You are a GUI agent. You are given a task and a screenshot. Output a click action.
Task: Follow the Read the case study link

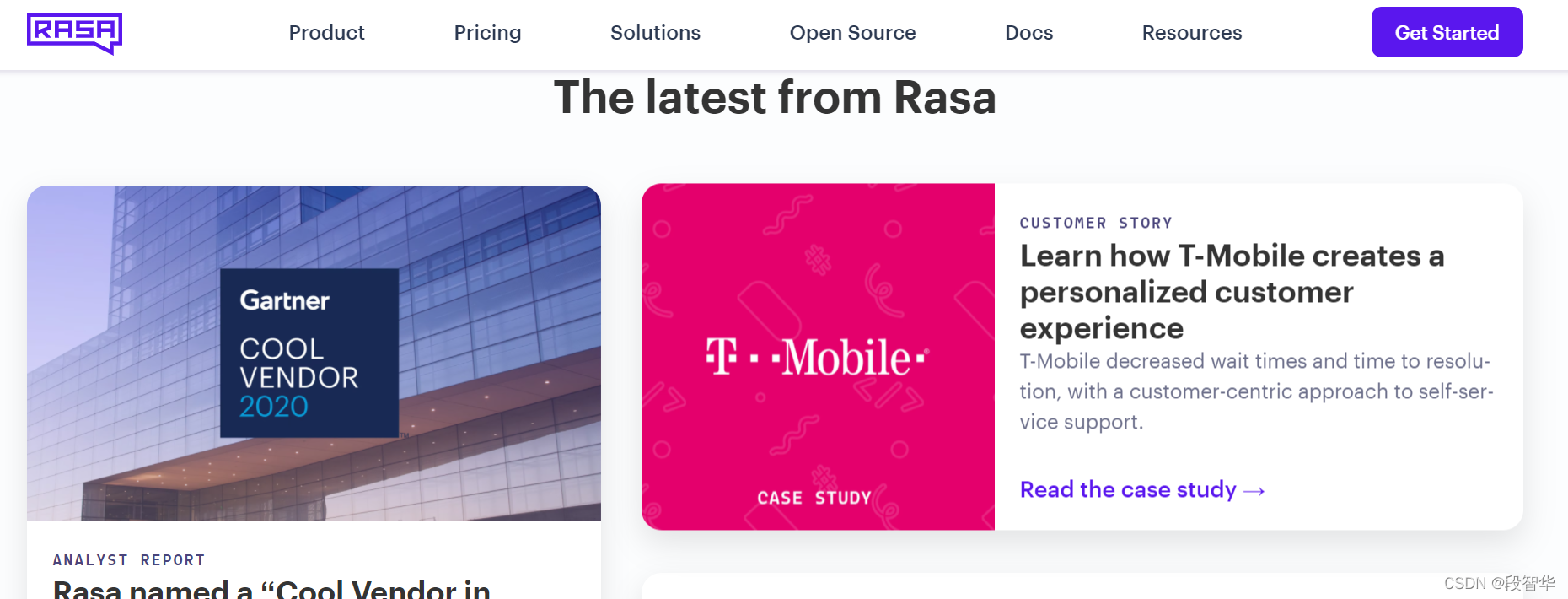(x=1130, y=489)
